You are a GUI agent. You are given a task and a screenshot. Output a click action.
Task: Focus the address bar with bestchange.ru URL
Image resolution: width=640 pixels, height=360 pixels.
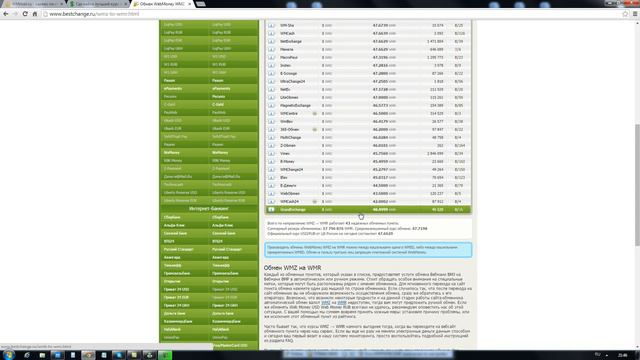(331, 14)
